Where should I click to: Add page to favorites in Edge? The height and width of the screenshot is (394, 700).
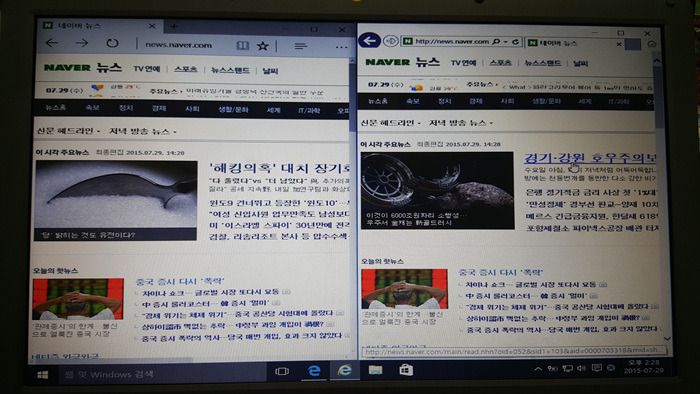point(263,45)
